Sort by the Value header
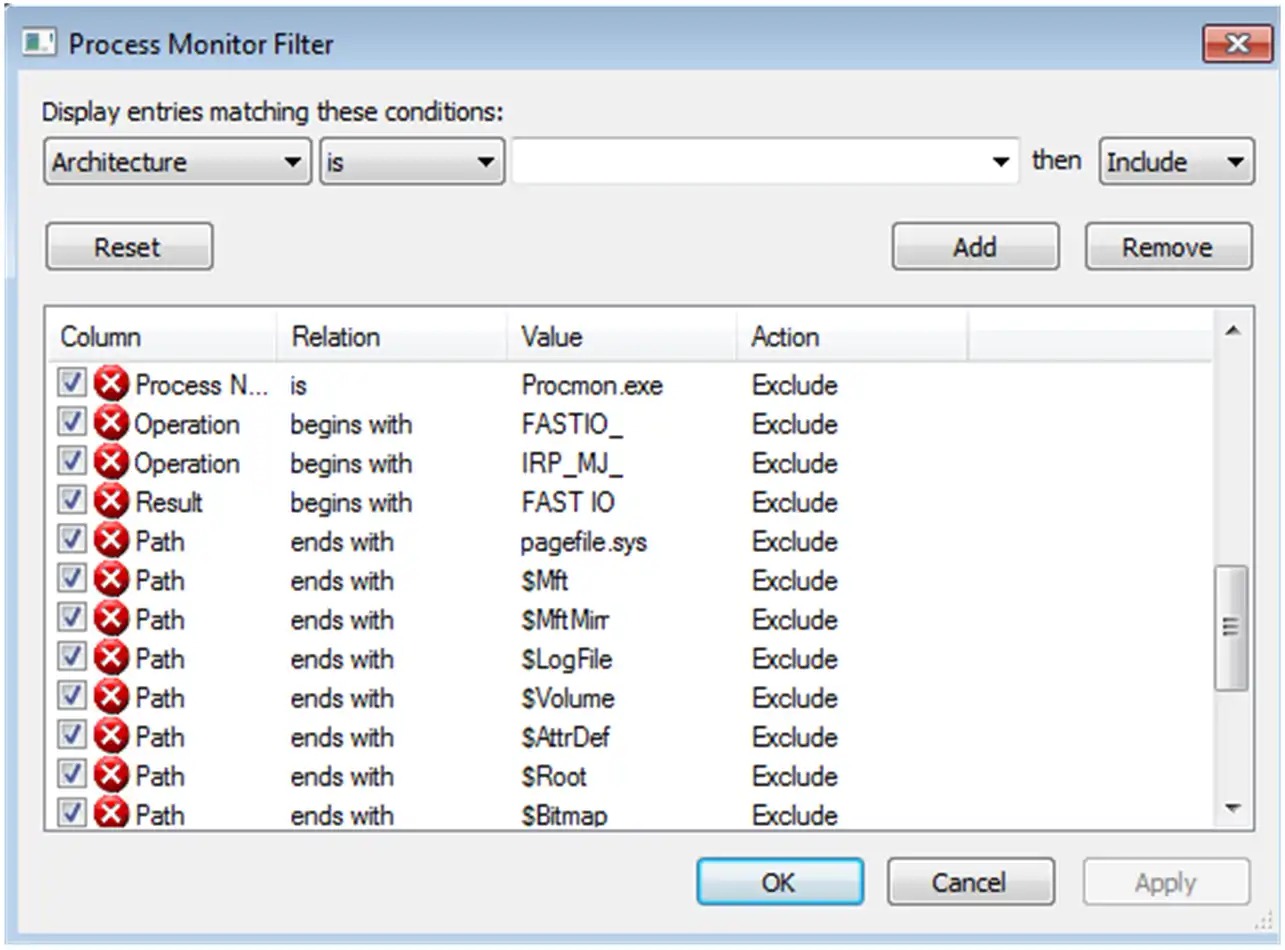 point(621,337)
